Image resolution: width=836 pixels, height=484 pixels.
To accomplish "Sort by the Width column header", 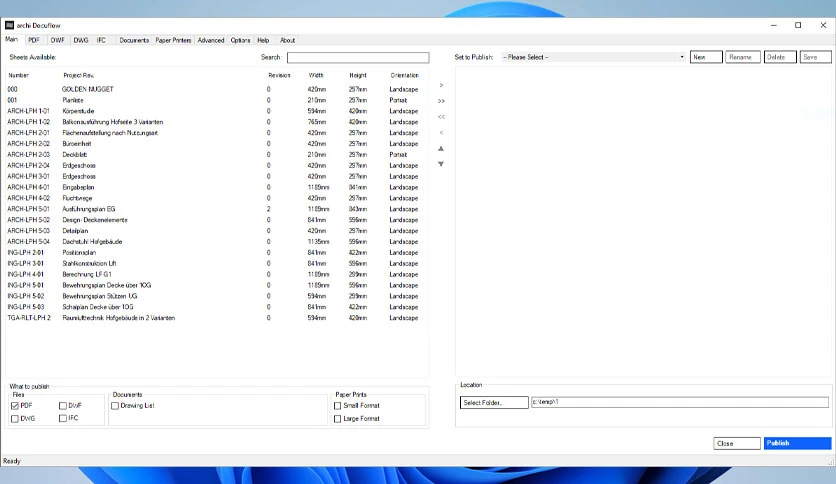I will click(x=316, y=75).
